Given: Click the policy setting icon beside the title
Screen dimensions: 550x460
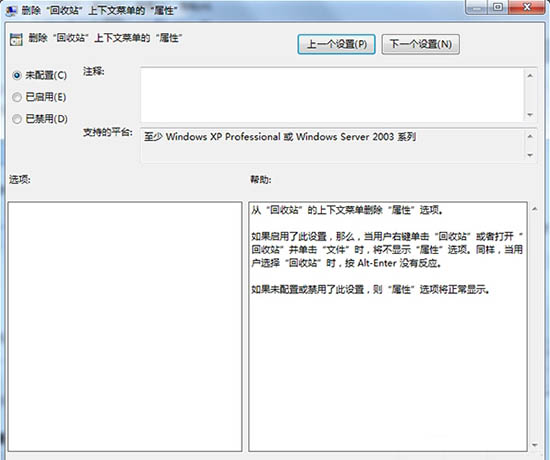Looking at the screenshot, I should click(16, 40).
